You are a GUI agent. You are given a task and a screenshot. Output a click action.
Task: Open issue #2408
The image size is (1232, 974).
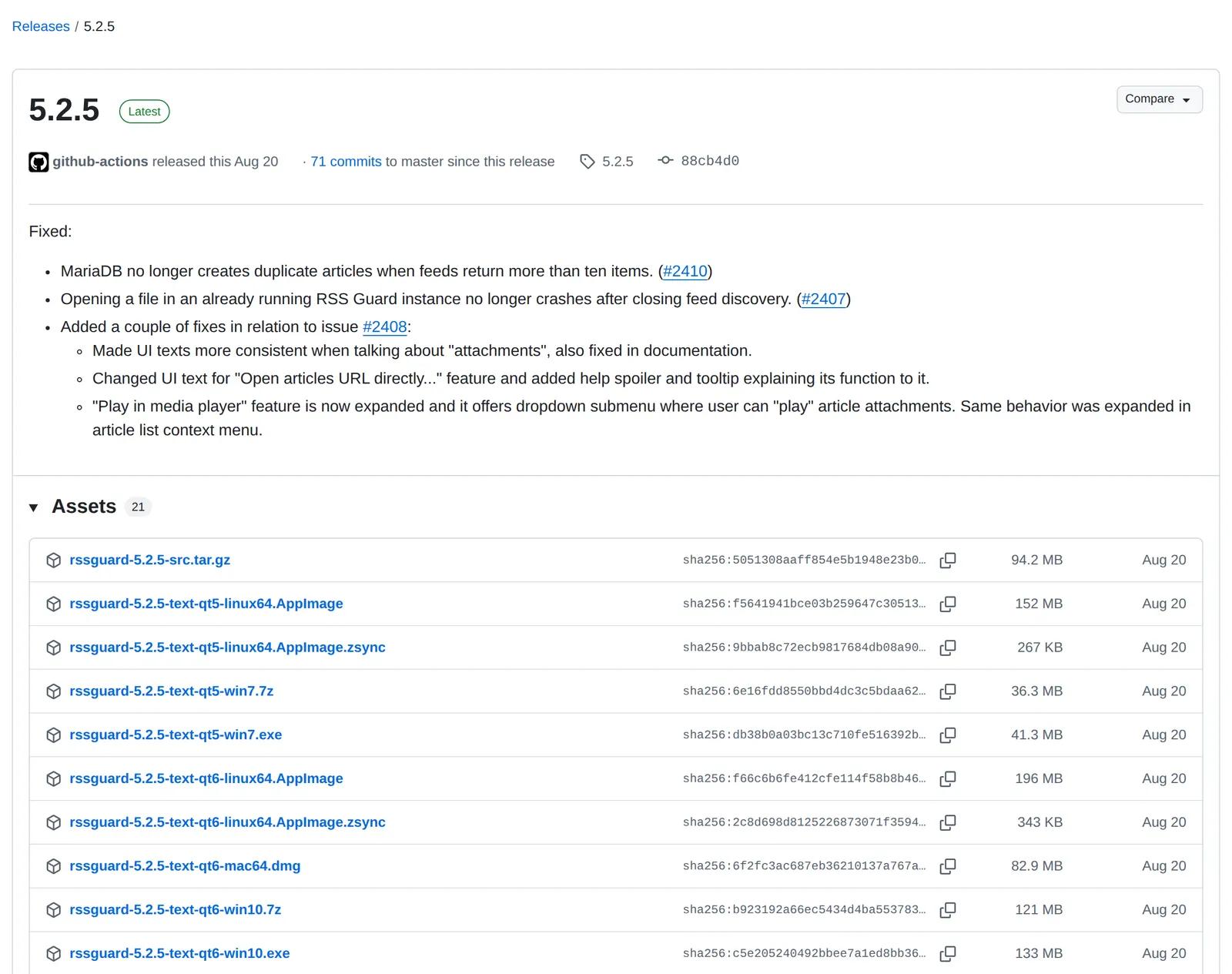pyautogui.click(x=384, y=326)
